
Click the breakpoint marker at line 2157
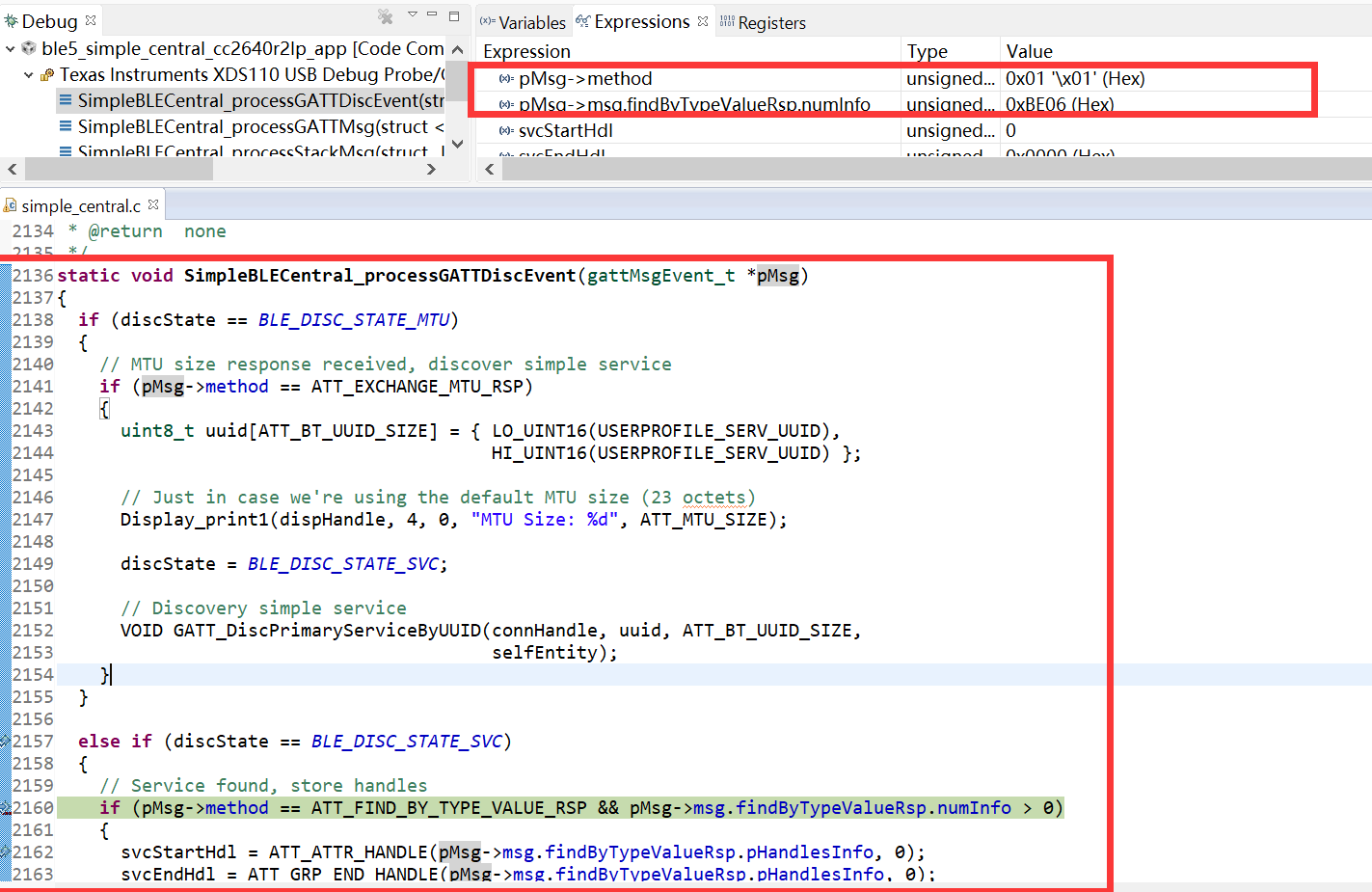(5, 742)
